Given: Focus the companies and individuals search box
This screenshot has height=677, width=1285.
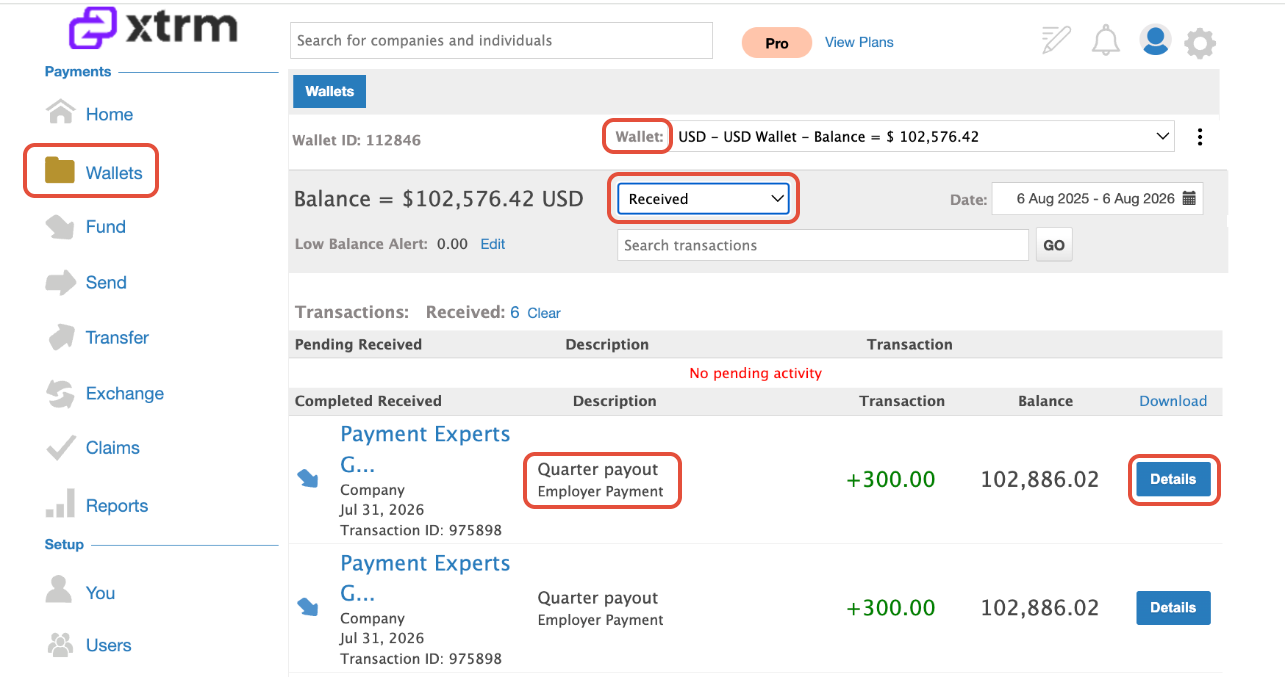Looking at the screenshot, I should click(501, 41).
